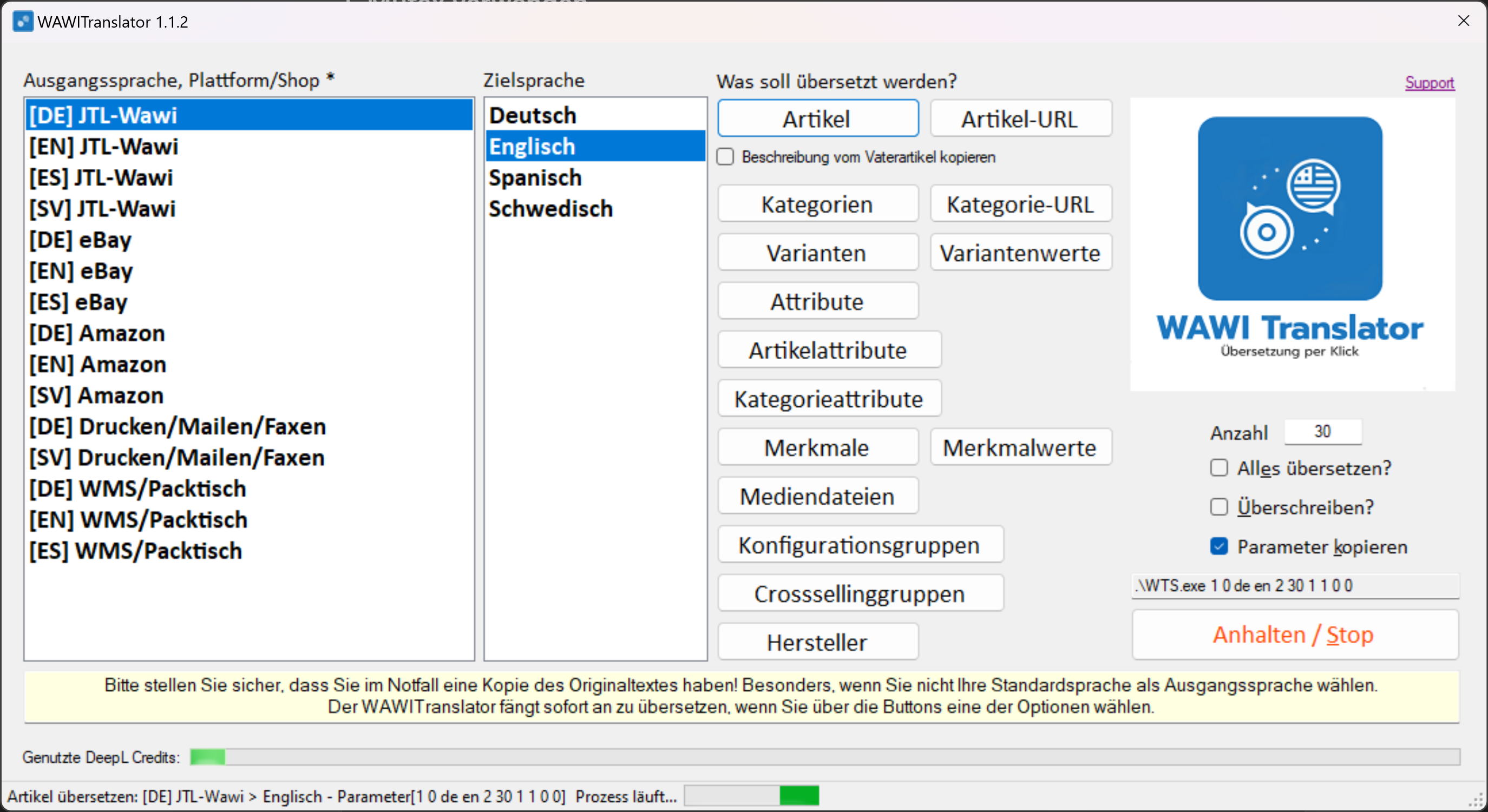Click the WAWI Translator logo image

(1292, 244)
